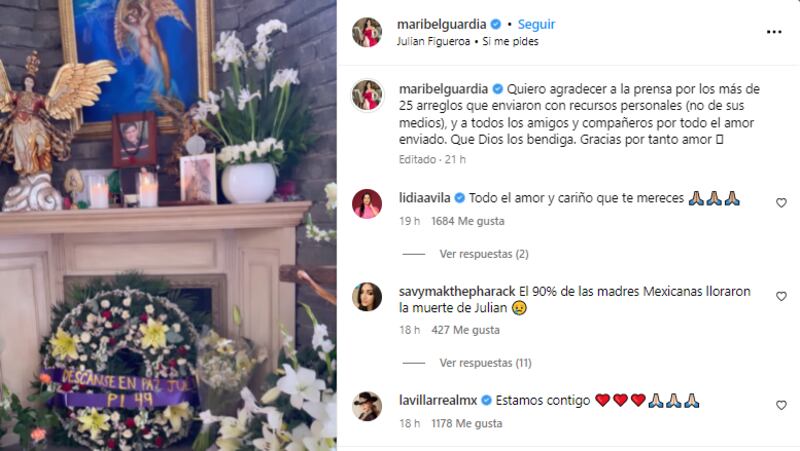This screenshot has width=800, height=451.
Task: Like lavillarrealmx's comment with heart icon
Action: [x=781, y=405]
